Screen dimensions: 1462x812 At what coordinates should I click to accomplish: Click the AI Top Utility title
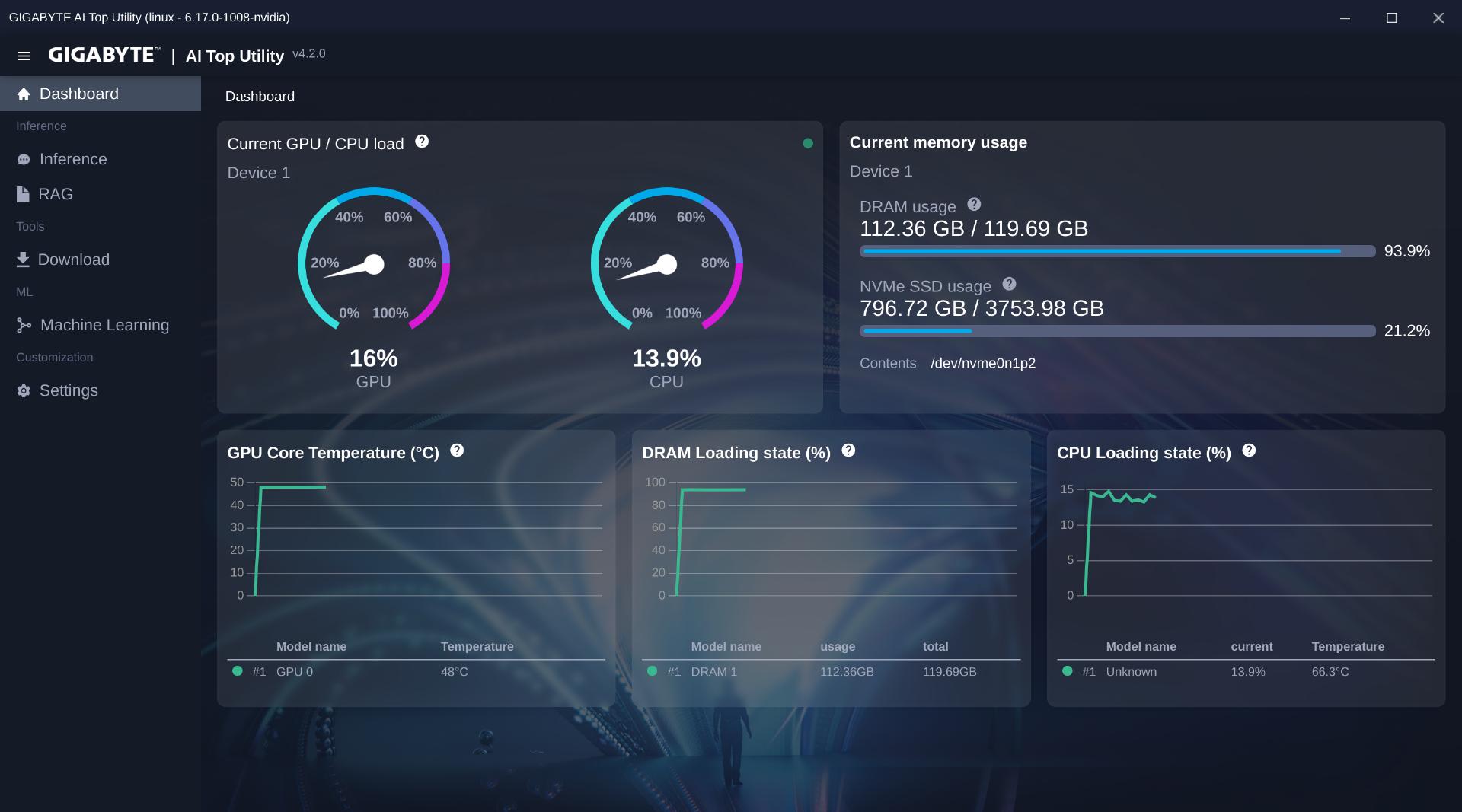(235, 56)
